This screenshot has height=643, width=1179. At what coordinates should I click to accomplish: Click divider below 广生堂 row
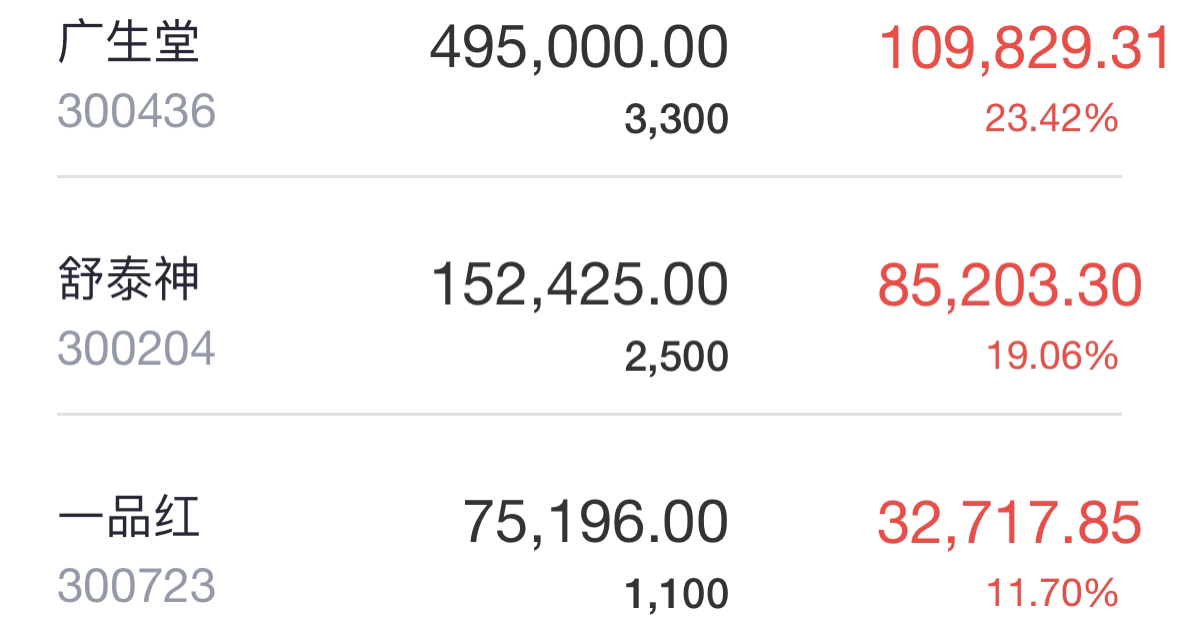pos(590,177)
